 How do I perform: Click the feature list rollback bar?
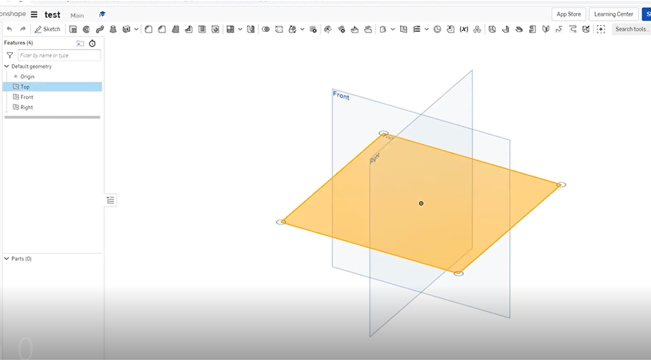[52, 118]
